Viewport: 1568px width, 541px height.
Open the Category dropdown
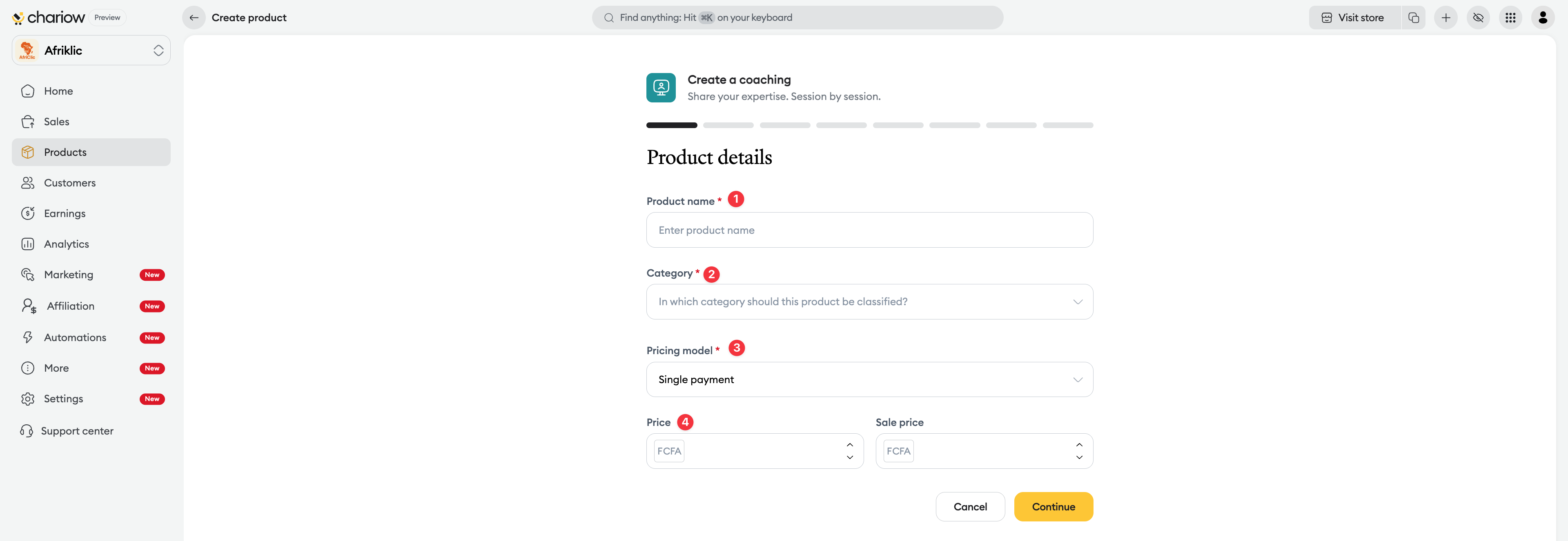pyautogui.click(x=869, y=302)
